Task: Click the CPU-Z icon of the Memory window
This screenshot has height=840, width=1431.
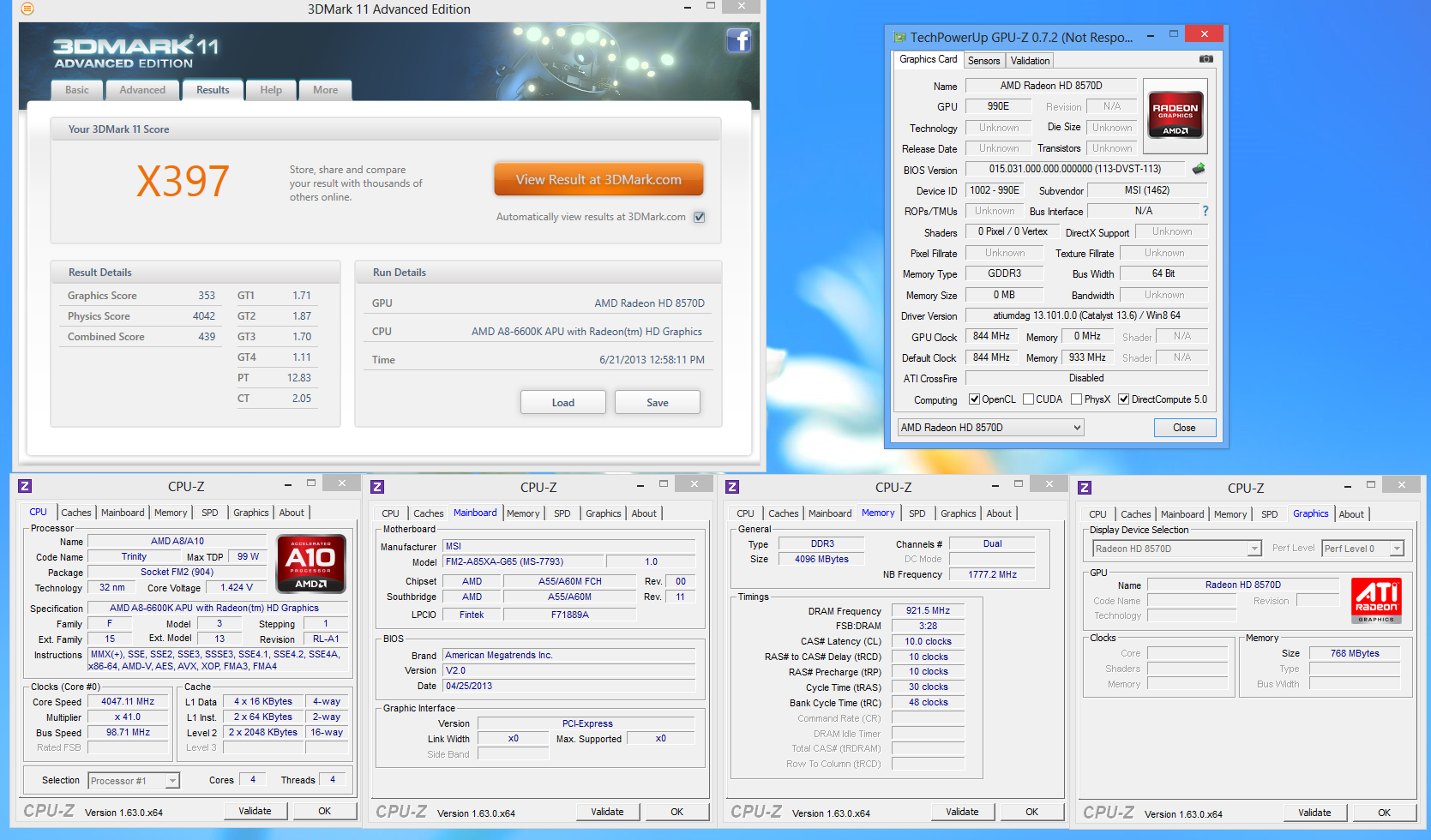Action: coord(732,487)
